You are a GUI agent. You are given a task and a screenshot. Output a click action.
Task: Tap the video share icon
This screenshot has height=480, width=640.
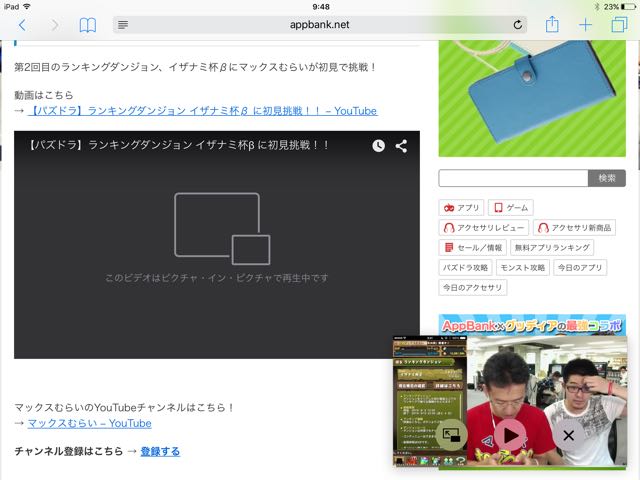point(401,146)
